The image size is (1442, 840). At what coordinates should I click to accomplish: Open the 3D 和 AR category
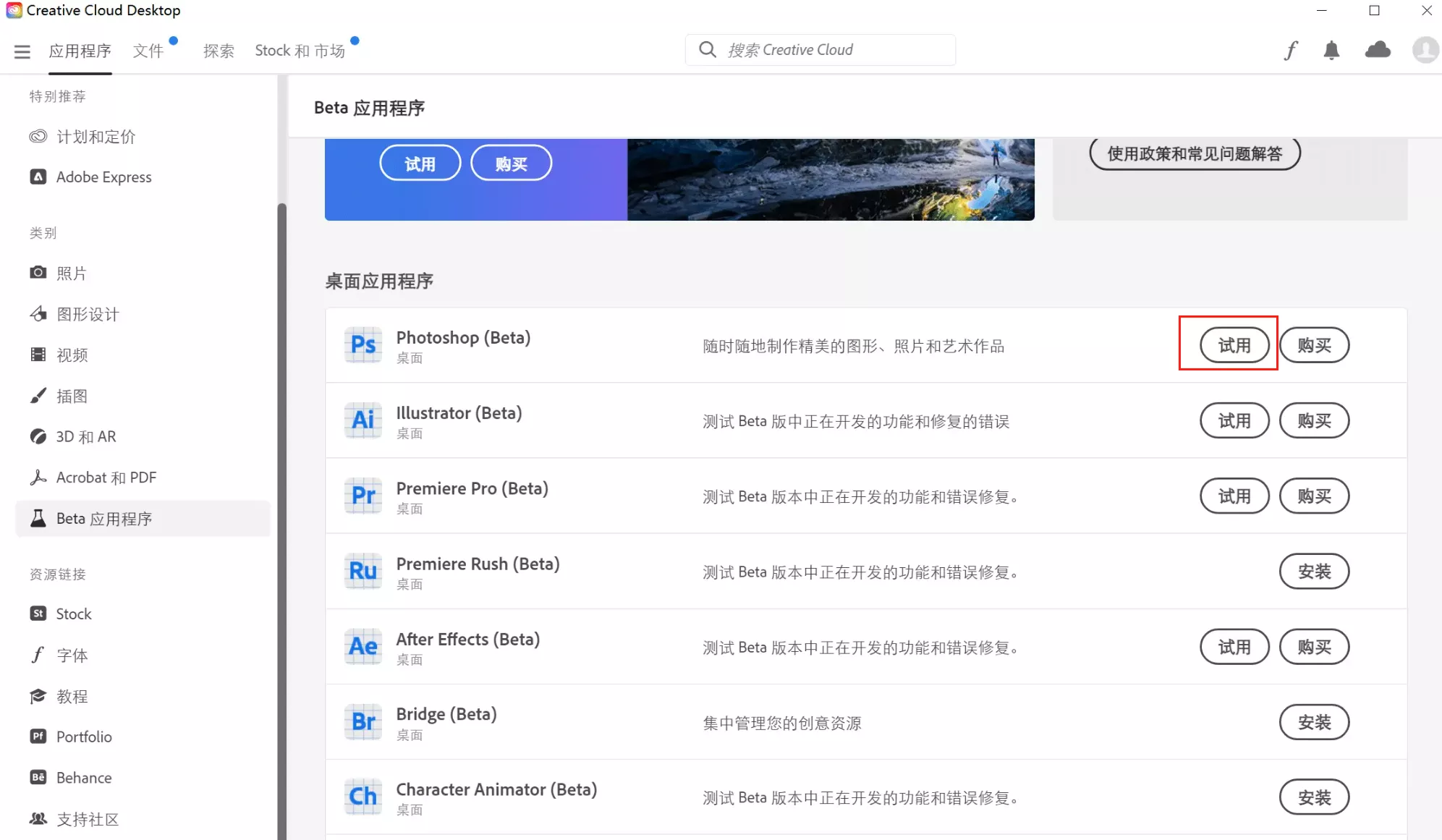pos(85,437)
